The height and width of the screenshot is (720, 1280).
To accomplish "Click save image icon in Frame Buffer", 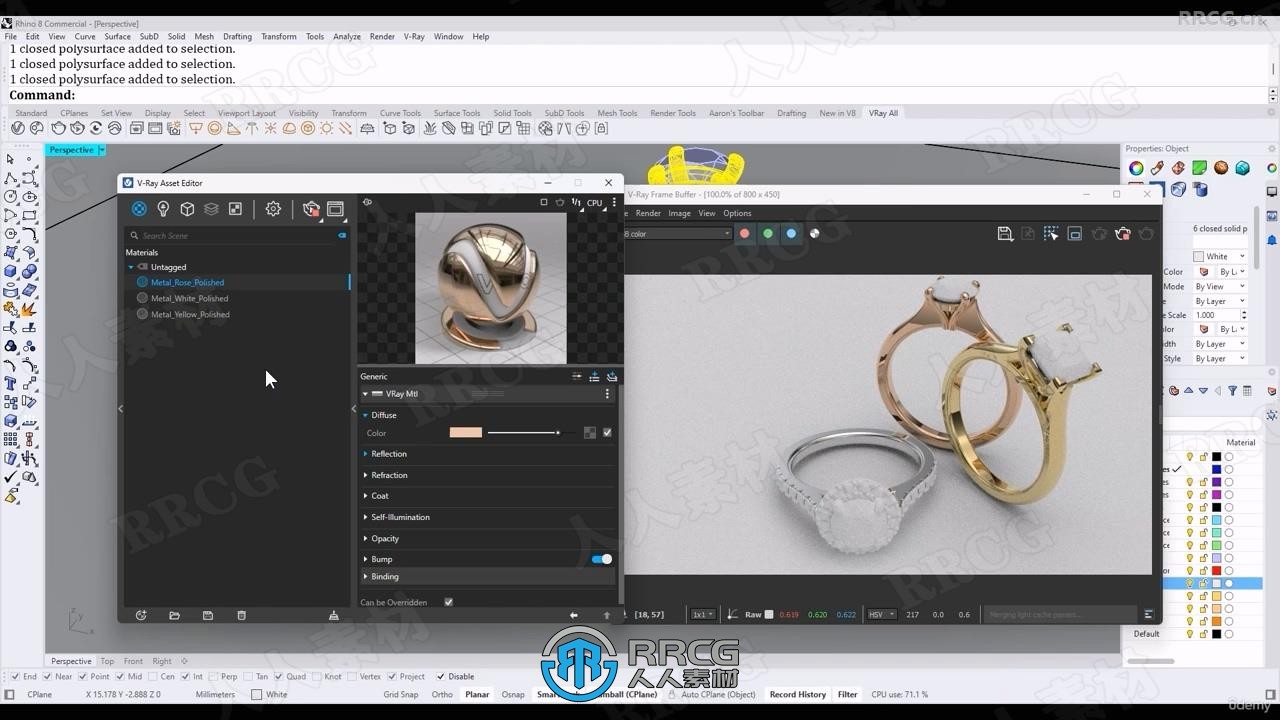I will [x=1005, y=233].
